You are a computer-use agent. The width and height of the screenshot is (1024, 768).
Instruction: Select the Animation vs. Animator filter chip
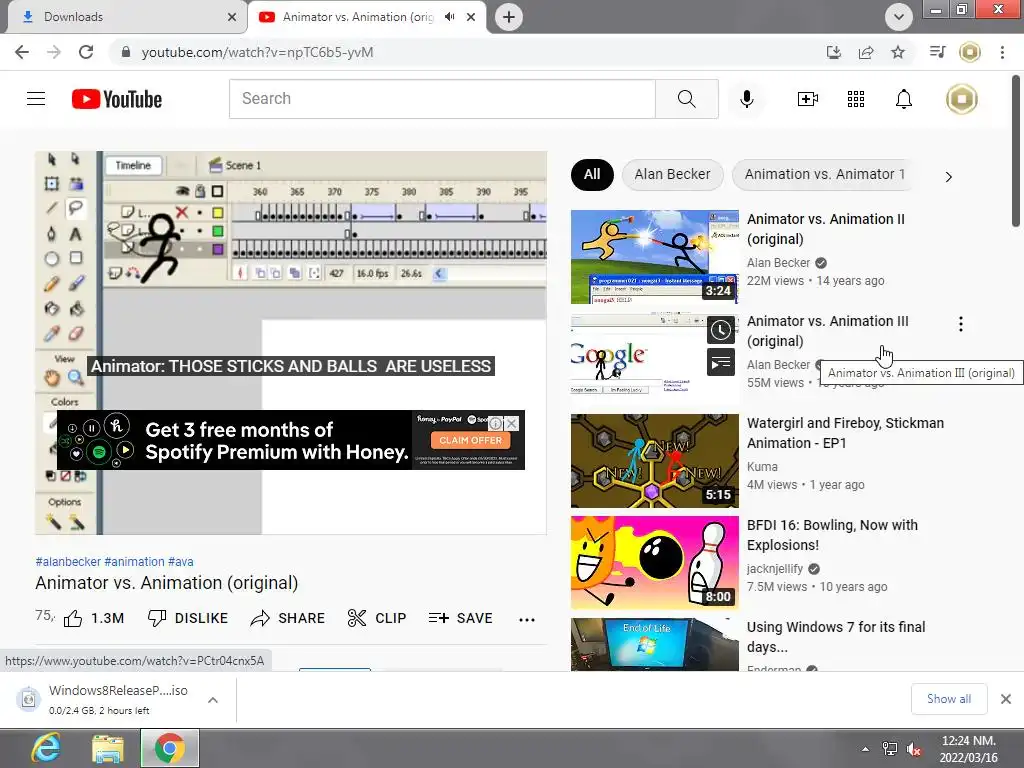(x=824, y=174)
